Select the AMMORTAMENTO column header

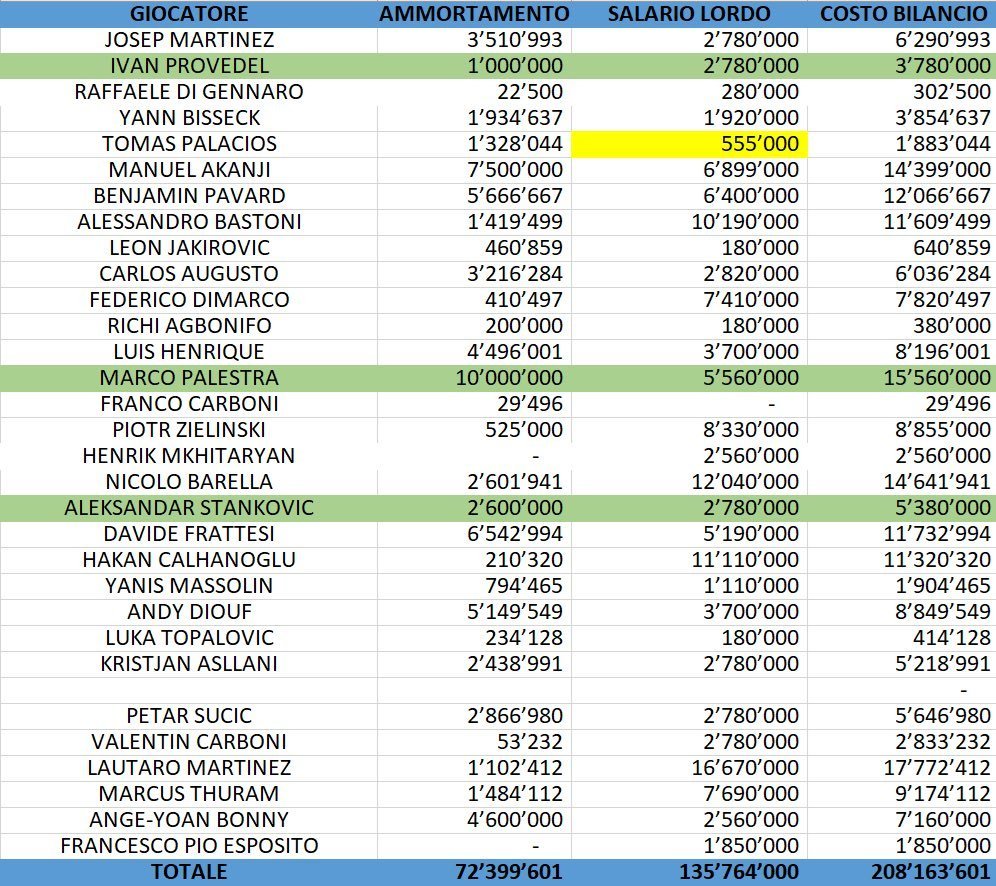click(474, 13)
